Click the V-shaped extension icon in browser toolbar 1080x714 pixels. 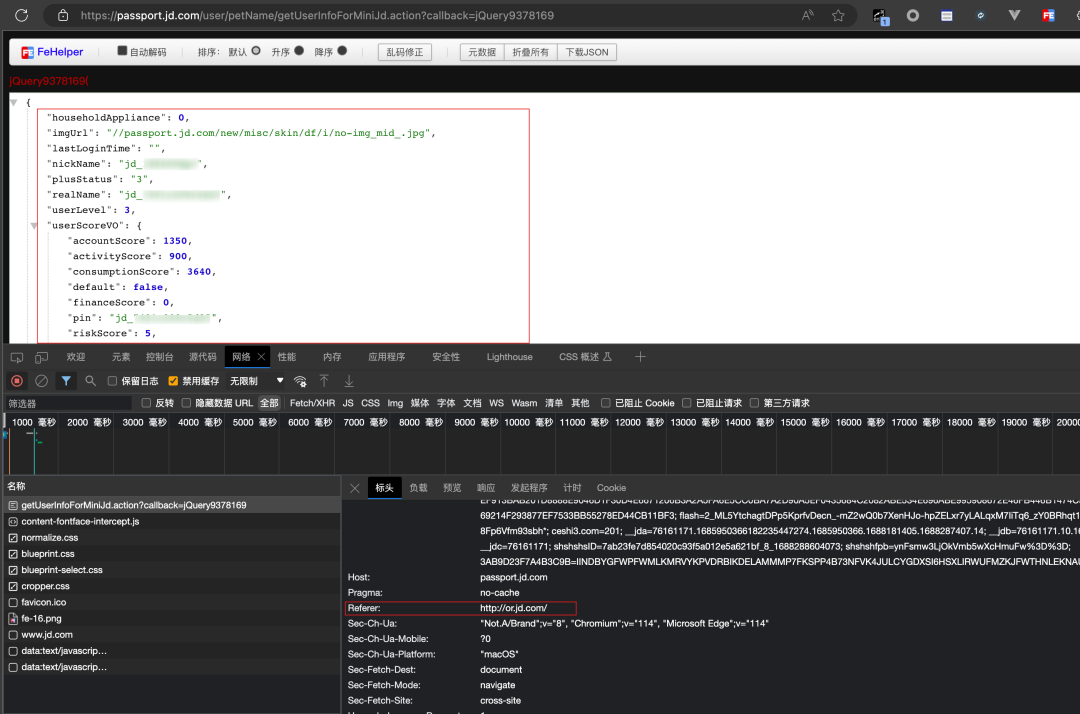(1014, 15)
